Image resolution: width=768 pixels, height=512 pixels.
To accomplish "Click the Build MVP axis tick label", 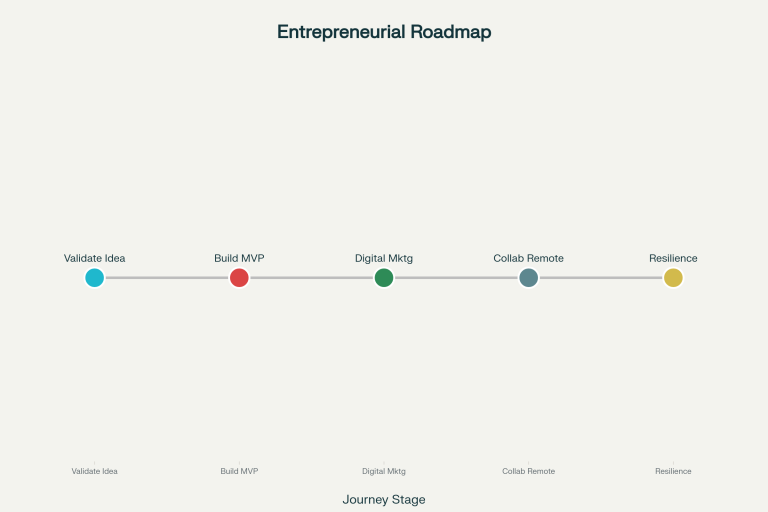I will tap(239, 471).
